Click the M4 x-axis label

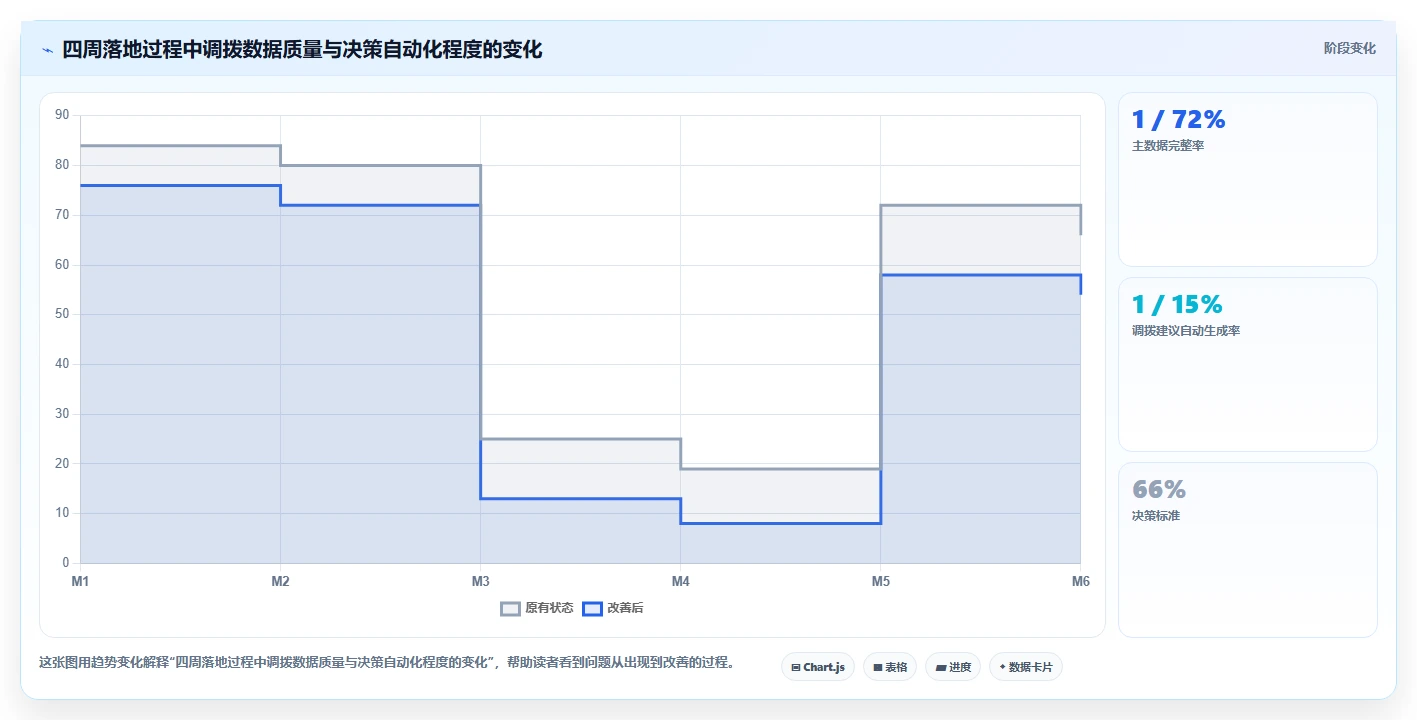pyautogui.click(x=680, y=581)
